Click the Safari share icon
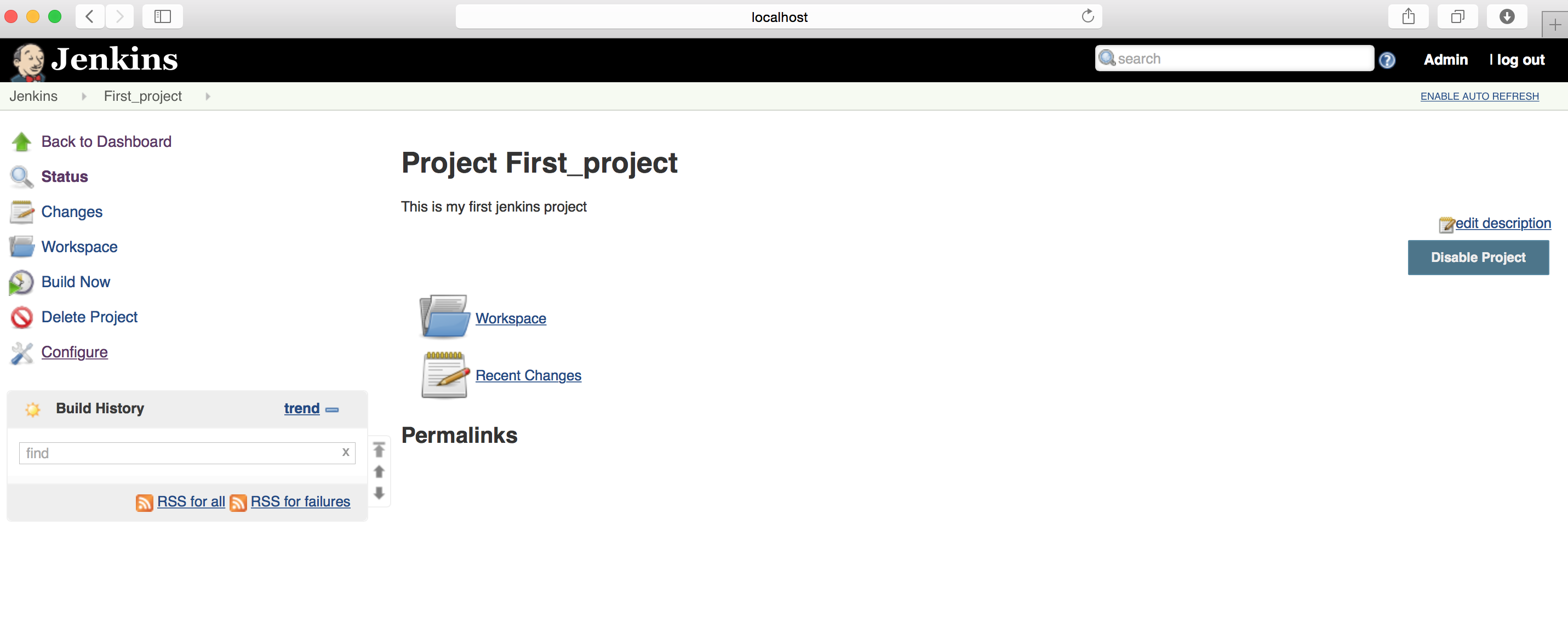The width and height of the screenshot is (1568, 627). 1409,16
